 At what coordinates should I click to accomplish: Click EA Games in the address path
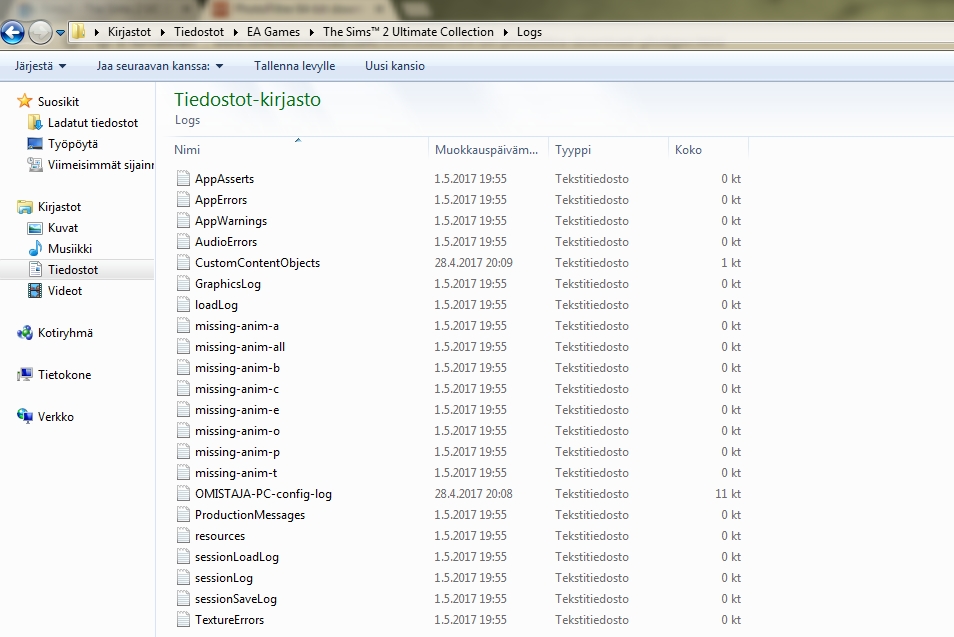[273, 32]
